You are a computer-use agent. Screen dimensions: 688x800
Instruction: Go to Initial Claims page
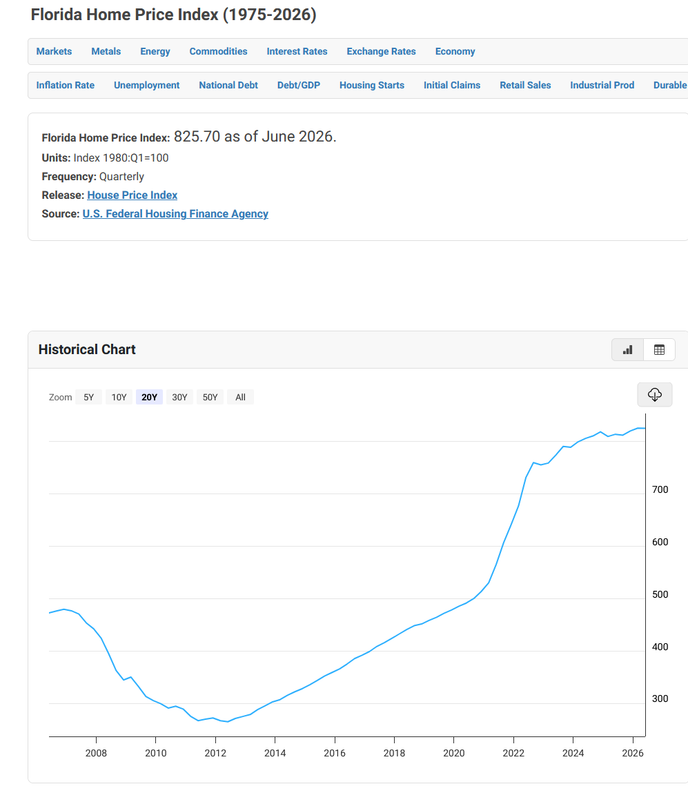pos(452,85)
